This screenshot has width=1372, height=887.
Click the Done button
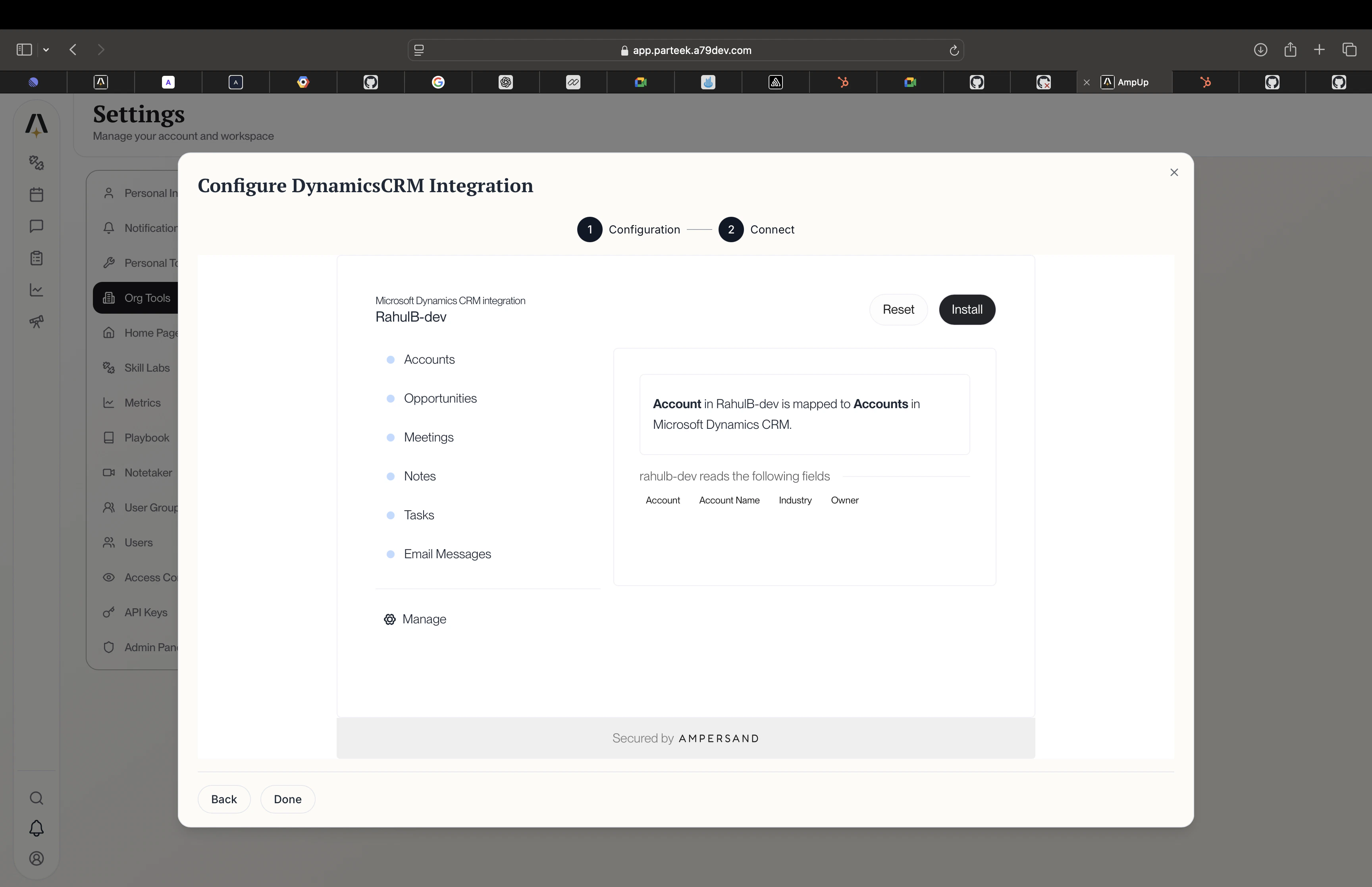click(288, 799)
